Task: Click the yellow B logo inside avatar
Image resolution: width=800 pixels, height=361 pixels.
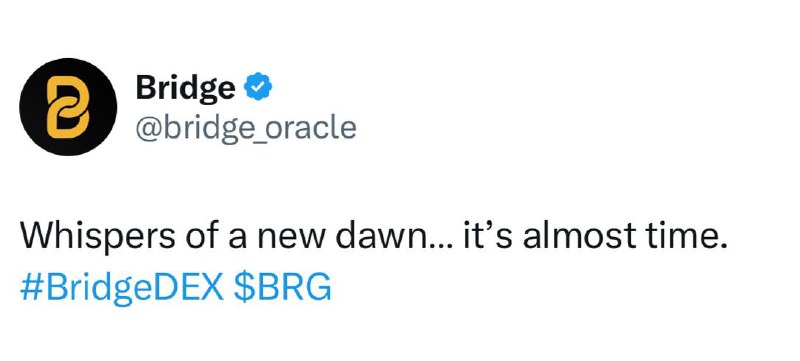Action: (68, 107)
